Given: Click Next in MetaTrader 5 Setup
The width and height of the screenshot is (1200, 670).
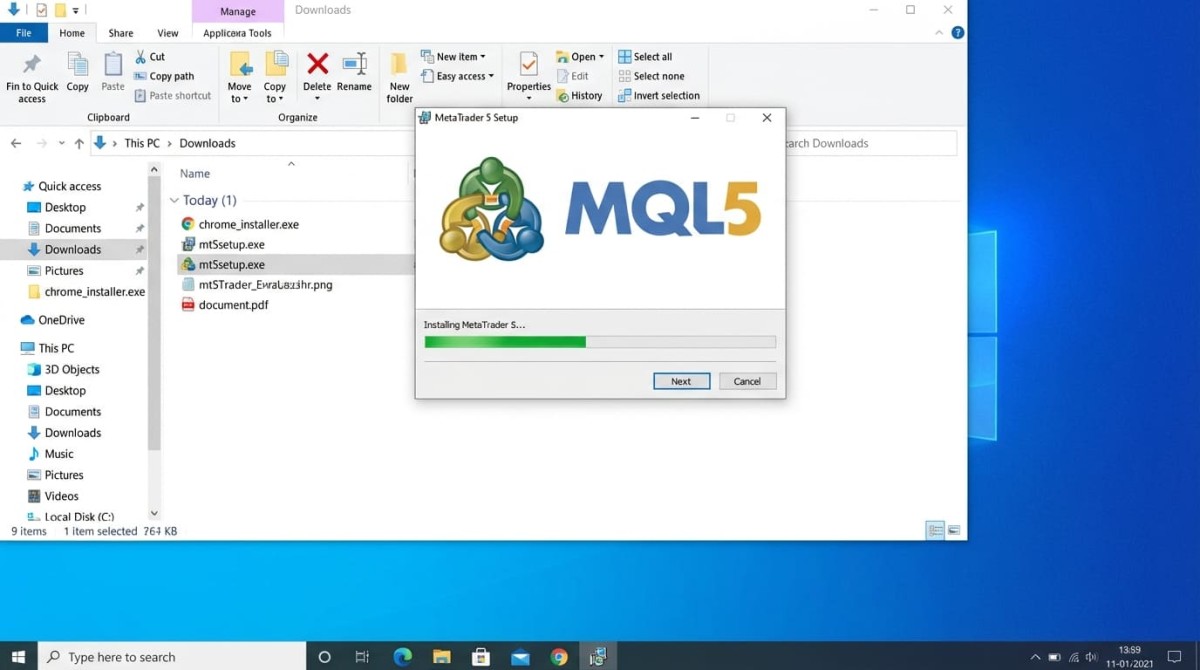Looking at the screenshot, I should tap(681, 381).
